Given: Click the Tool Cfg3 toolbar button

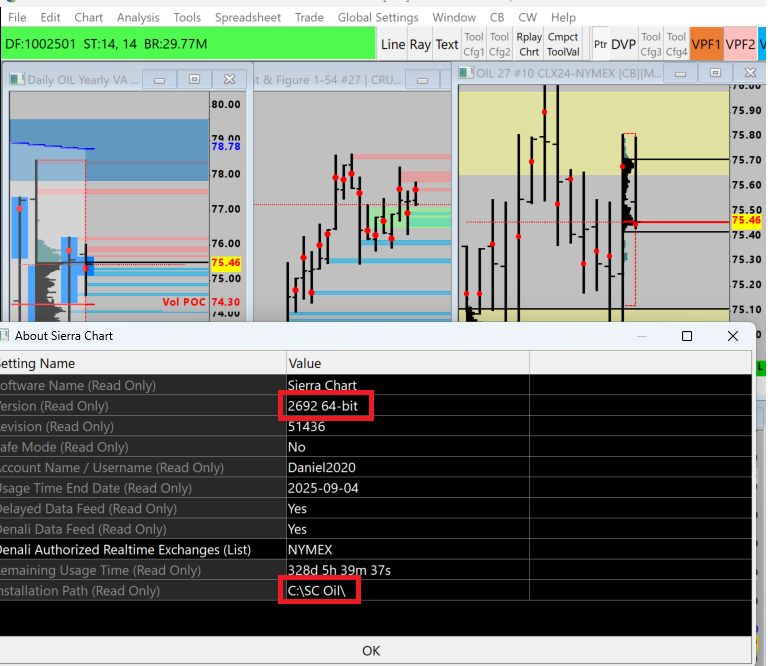Looking at the screenshot, I should coord(651,45).
